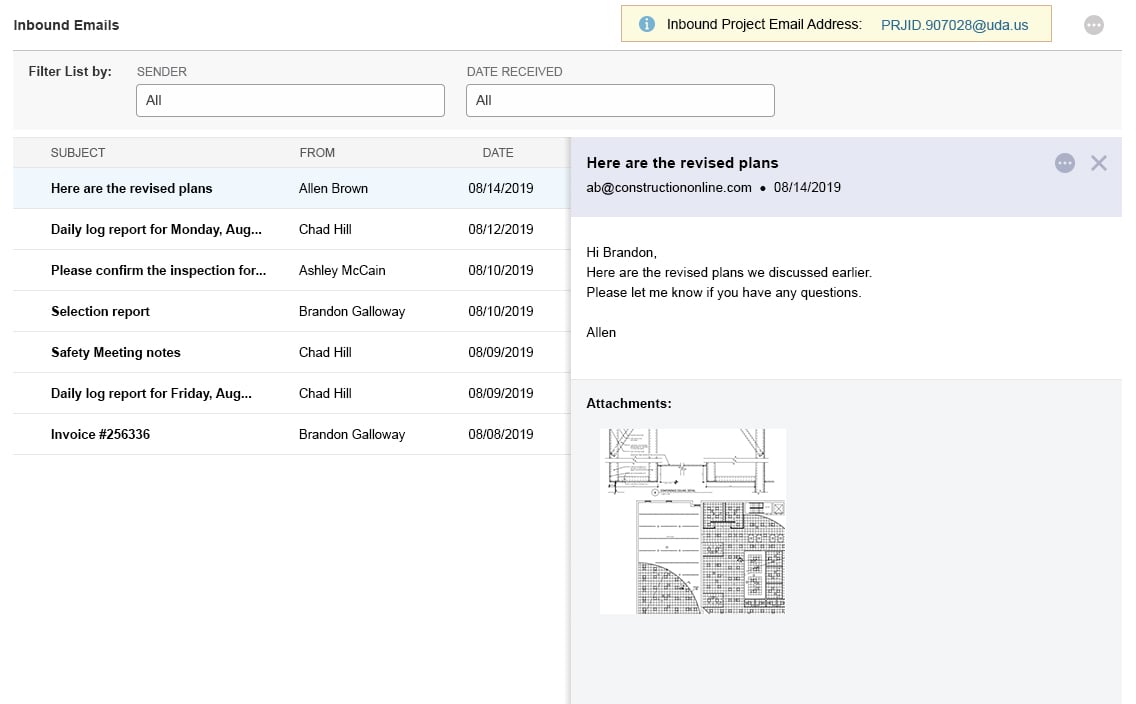Sort list by the SUBJECT column header
The height and width of the screenshot is (704, 1136).
coord(78,152)
